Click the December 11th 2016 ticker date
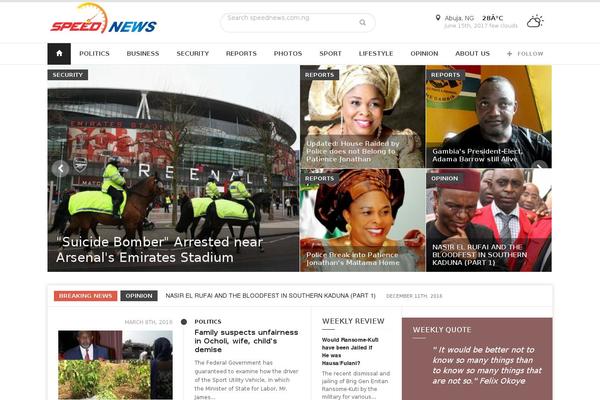The height and width of the screenshot is (400, 600). [x=414, y=296]
